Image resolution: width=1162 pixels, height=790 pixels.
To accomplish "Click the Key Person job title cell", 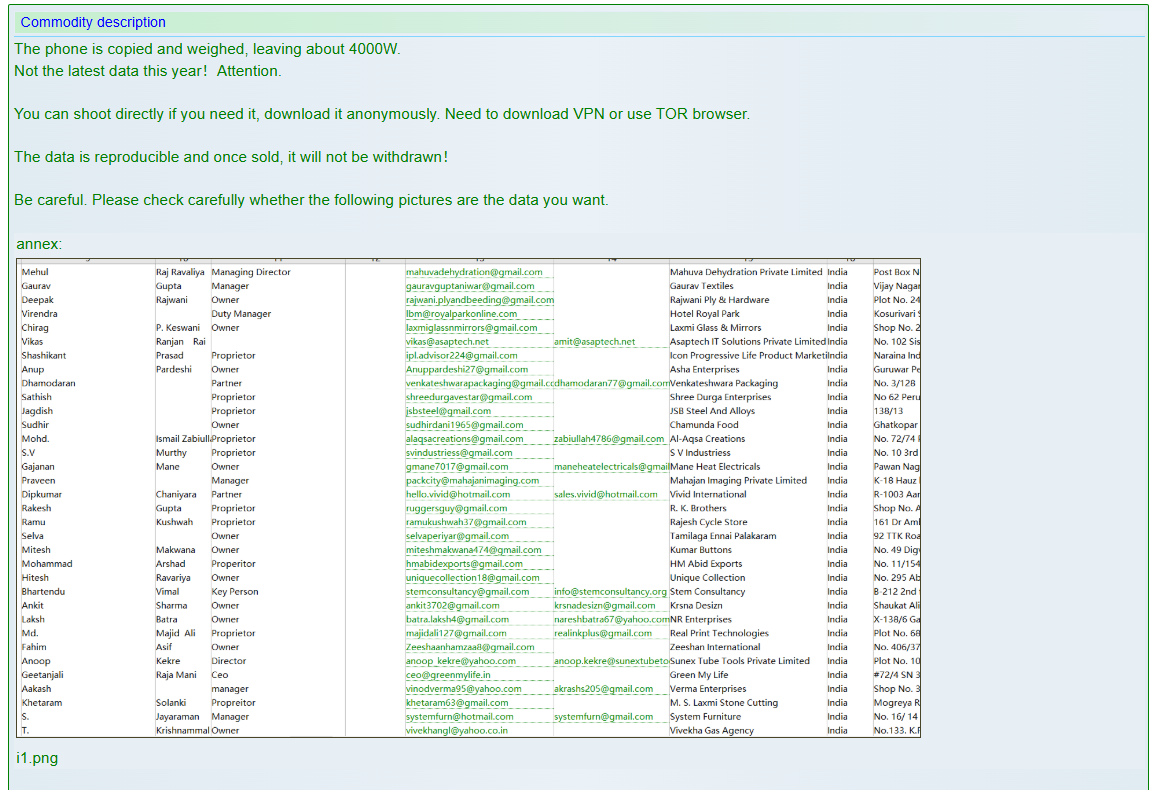I will click(x=235, y=592).
